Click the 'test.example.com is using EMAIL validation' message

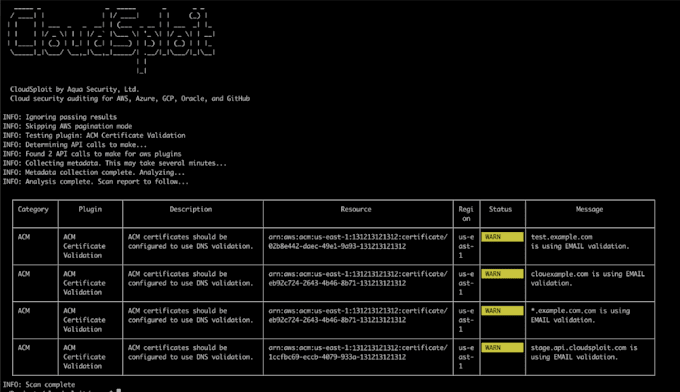pyautogui.click(x=580, y=242)
